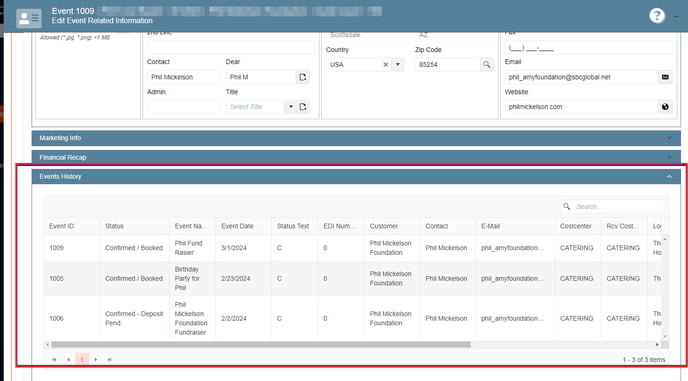688x381 pixels.
Task: Click left arrow of grid horizontal scrollbar
Action: click(x=47, y=345)
